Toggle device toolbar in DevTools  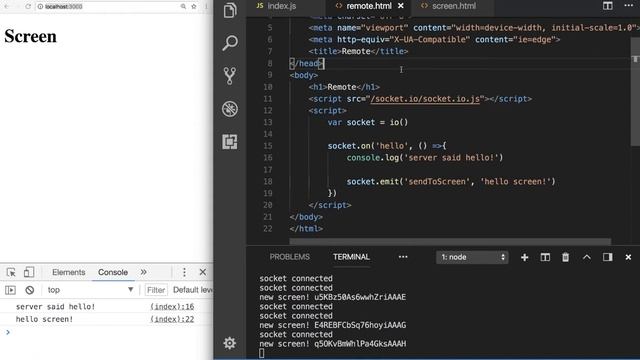coord(29,272)
